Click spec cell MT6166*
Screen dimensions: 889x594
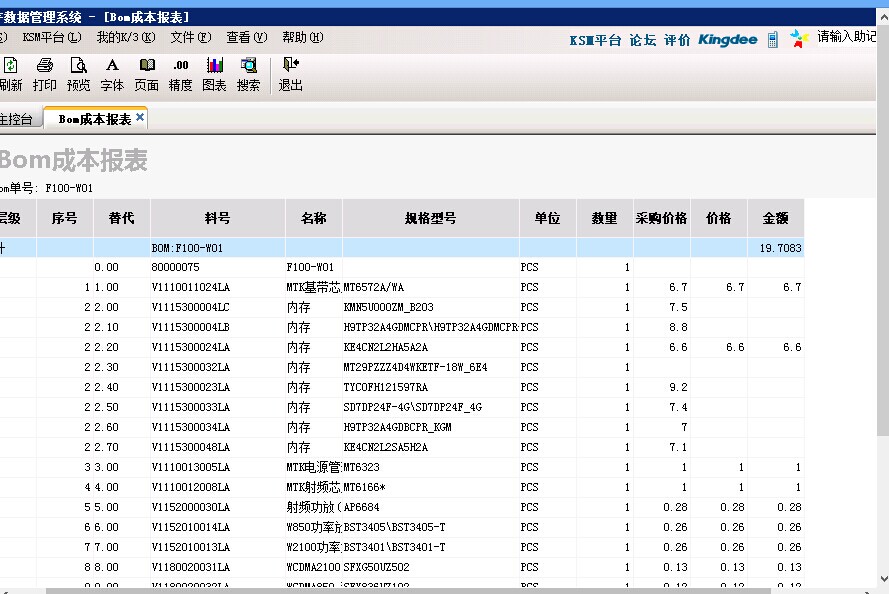431,487
